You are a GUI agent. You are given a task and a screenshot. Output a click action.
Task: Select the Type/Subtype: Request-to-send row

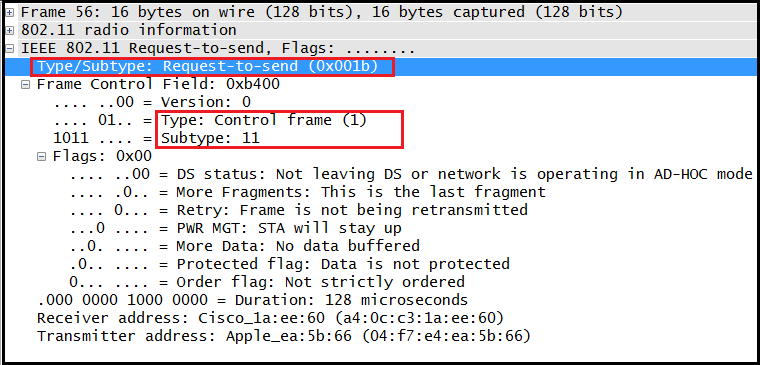click(381, 66)
